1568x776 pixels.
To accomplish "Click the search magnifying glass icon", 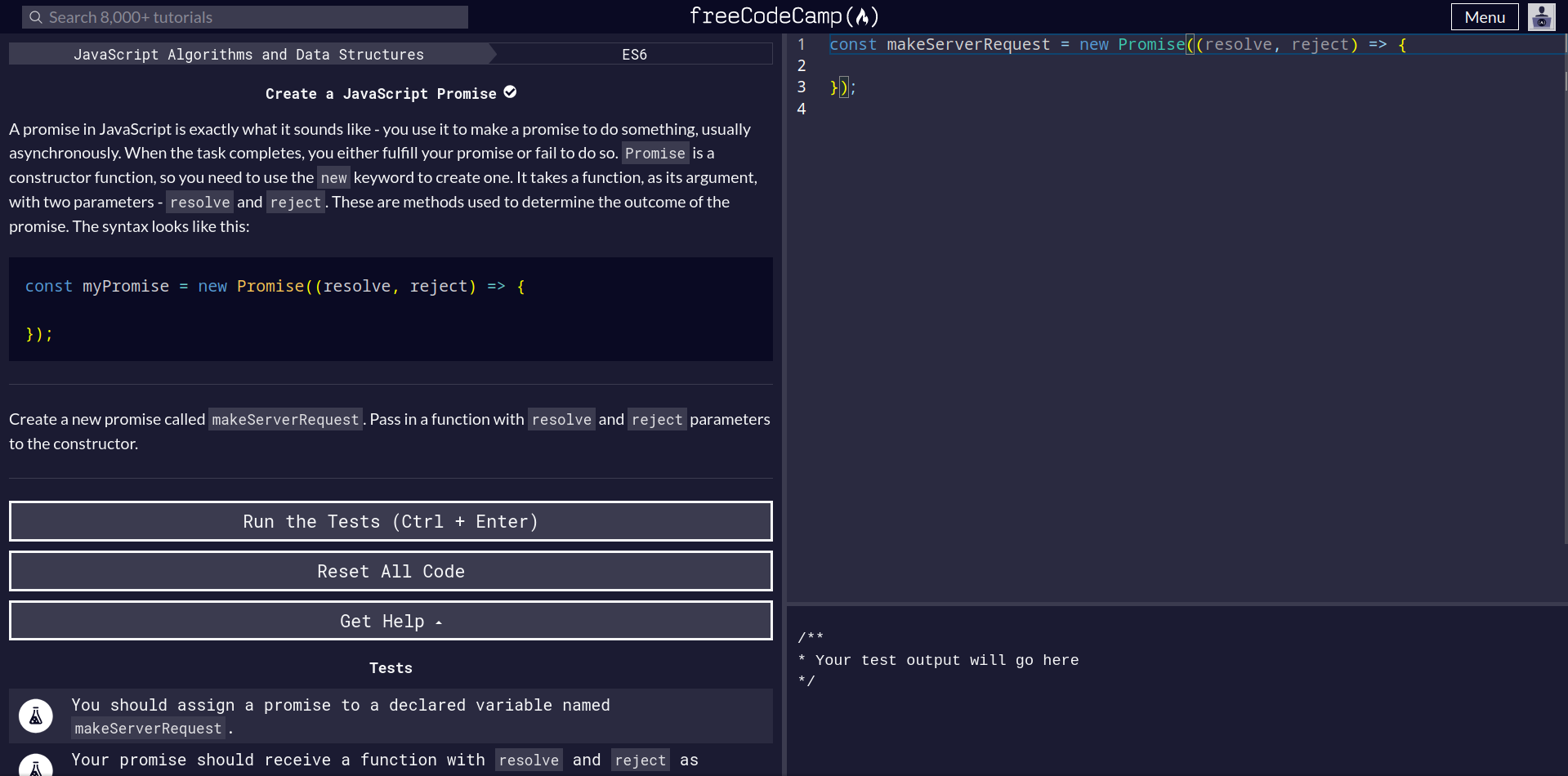I will [36, 16].
